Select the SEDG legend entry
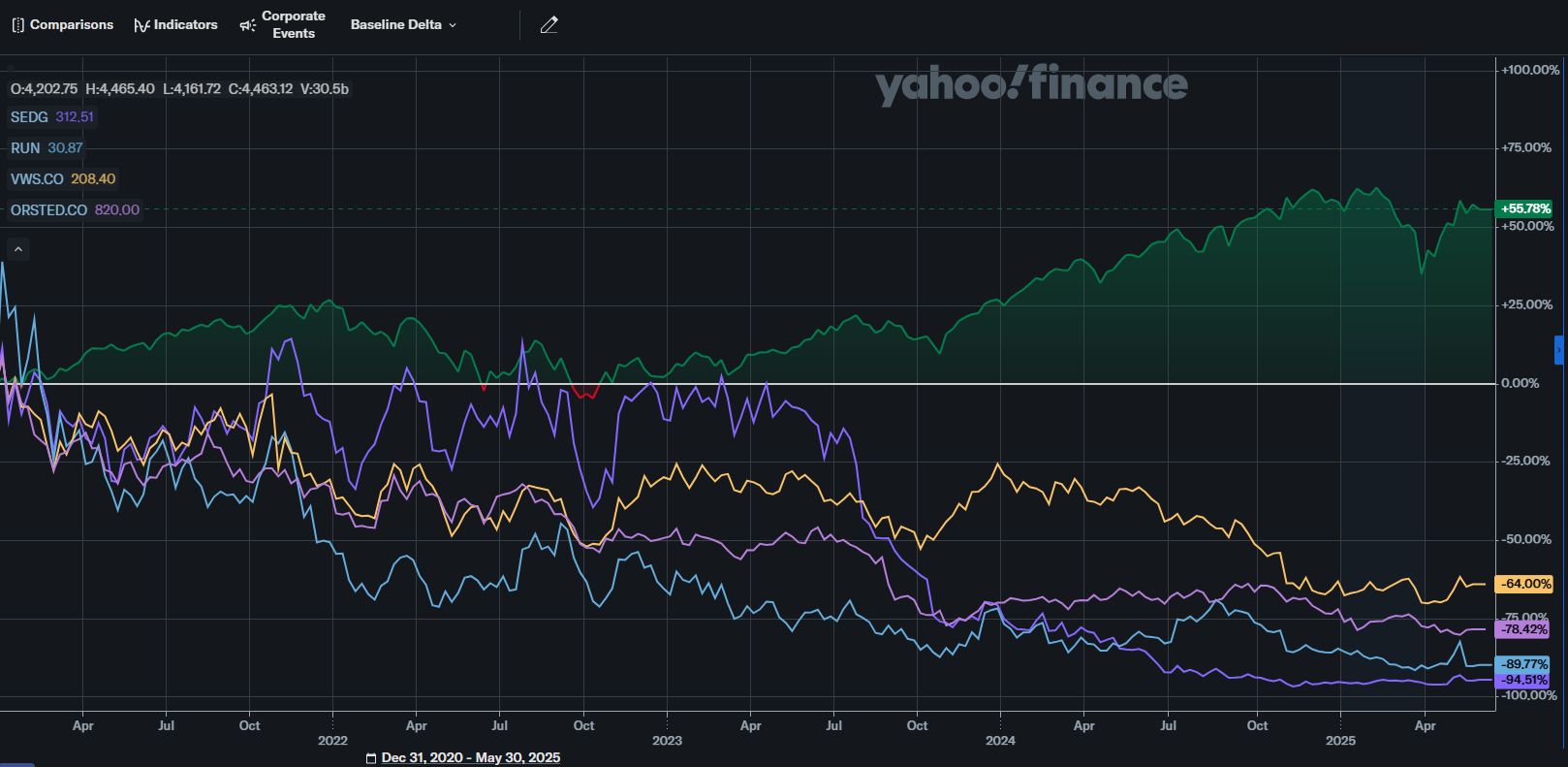This screenshot has width=1568, height=767. pos(52,117)
